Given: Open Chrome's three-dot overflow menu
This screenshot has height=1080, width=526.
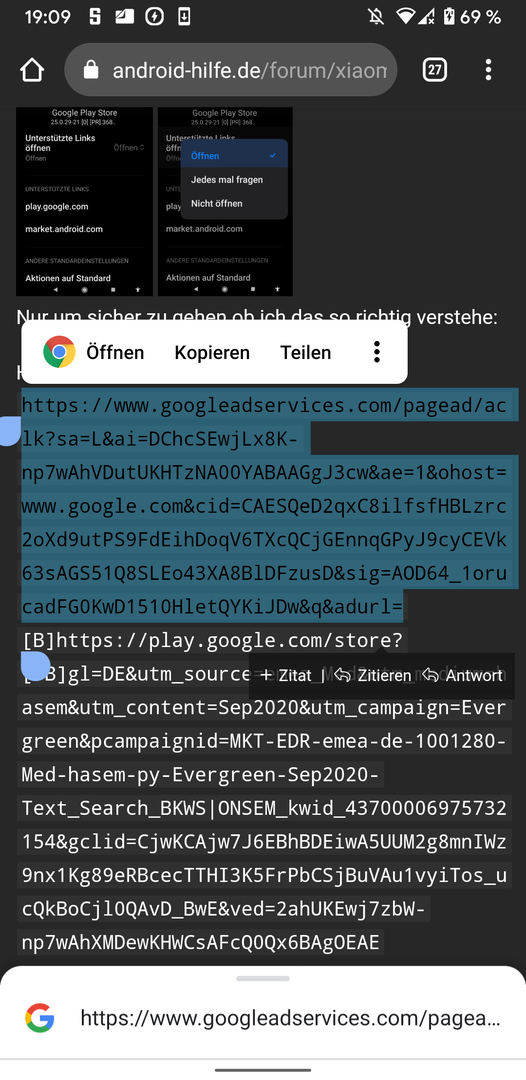Looking at the screenshot, I should tap(488, 70).
